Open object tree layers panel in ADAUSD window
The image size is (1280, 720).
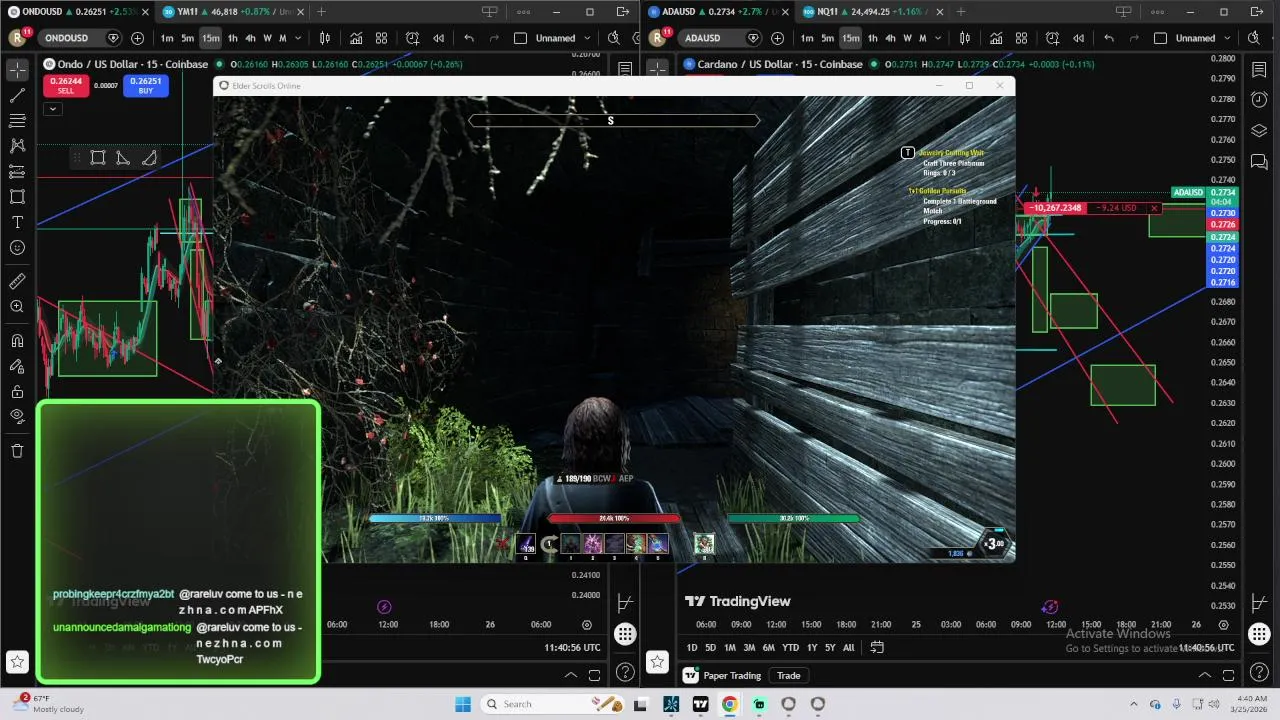tap(1259, 131)
